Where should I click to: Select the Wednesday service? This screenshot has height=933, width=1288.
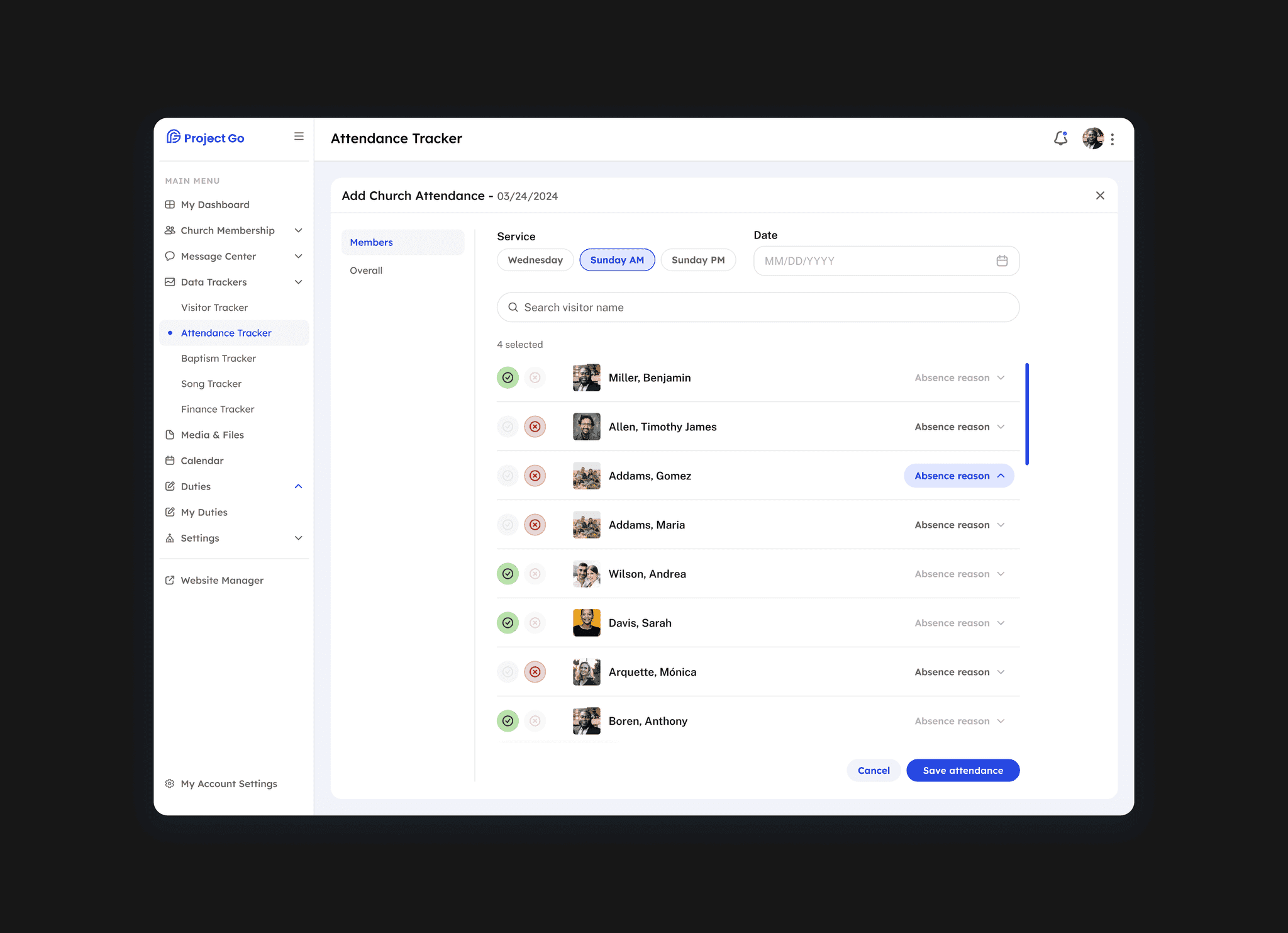535,260
